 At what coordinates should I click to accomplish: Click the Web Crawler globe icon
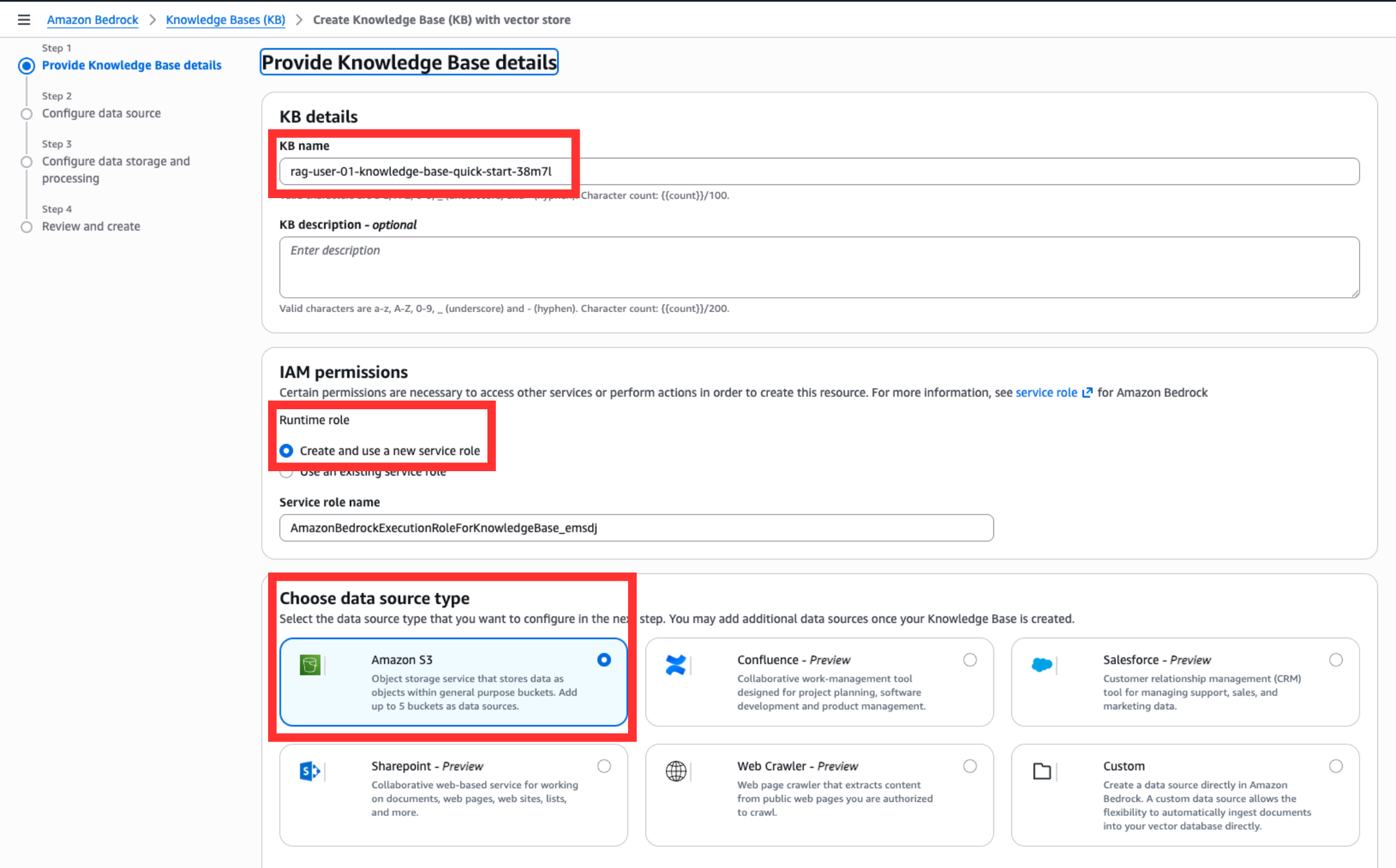(676, 771)
